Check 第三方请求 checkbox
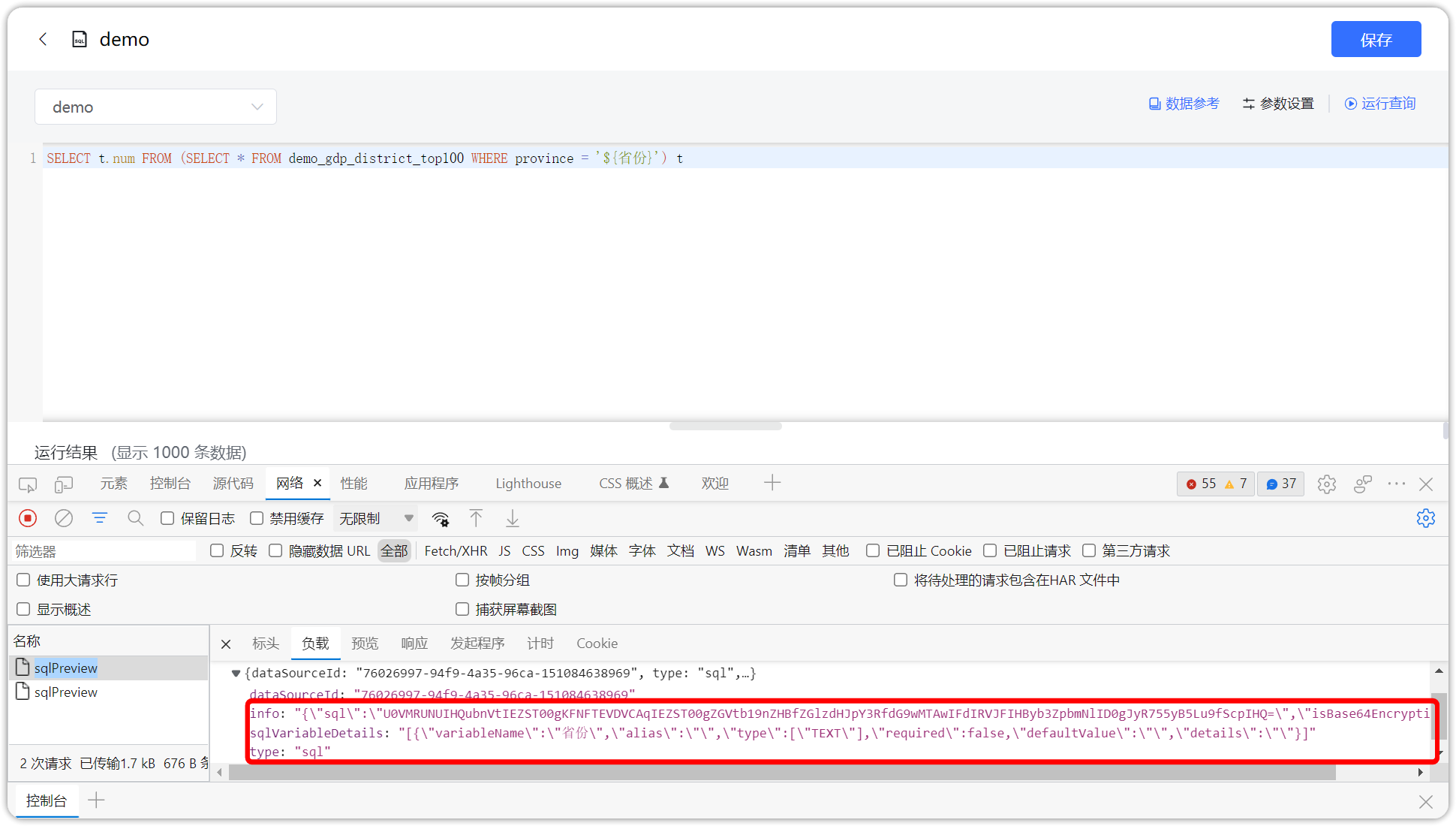 1089,550
